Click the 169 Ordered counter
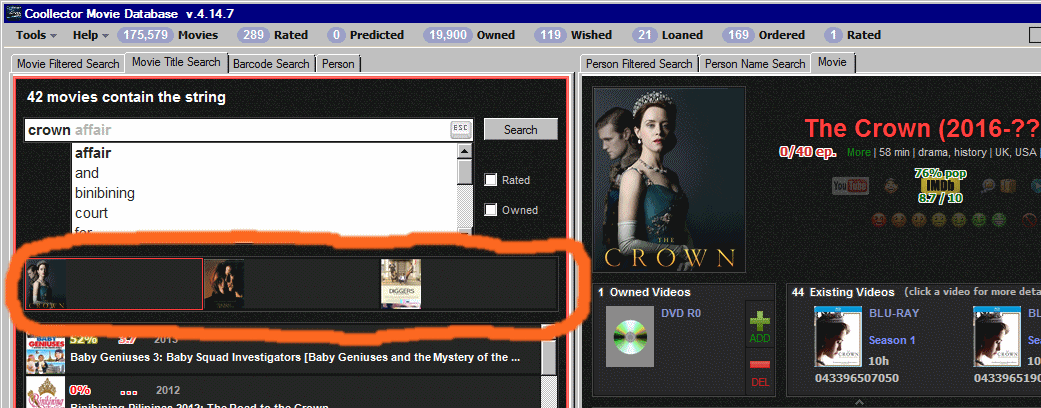Screen dimensions: 1041x408 pos(763,35)
